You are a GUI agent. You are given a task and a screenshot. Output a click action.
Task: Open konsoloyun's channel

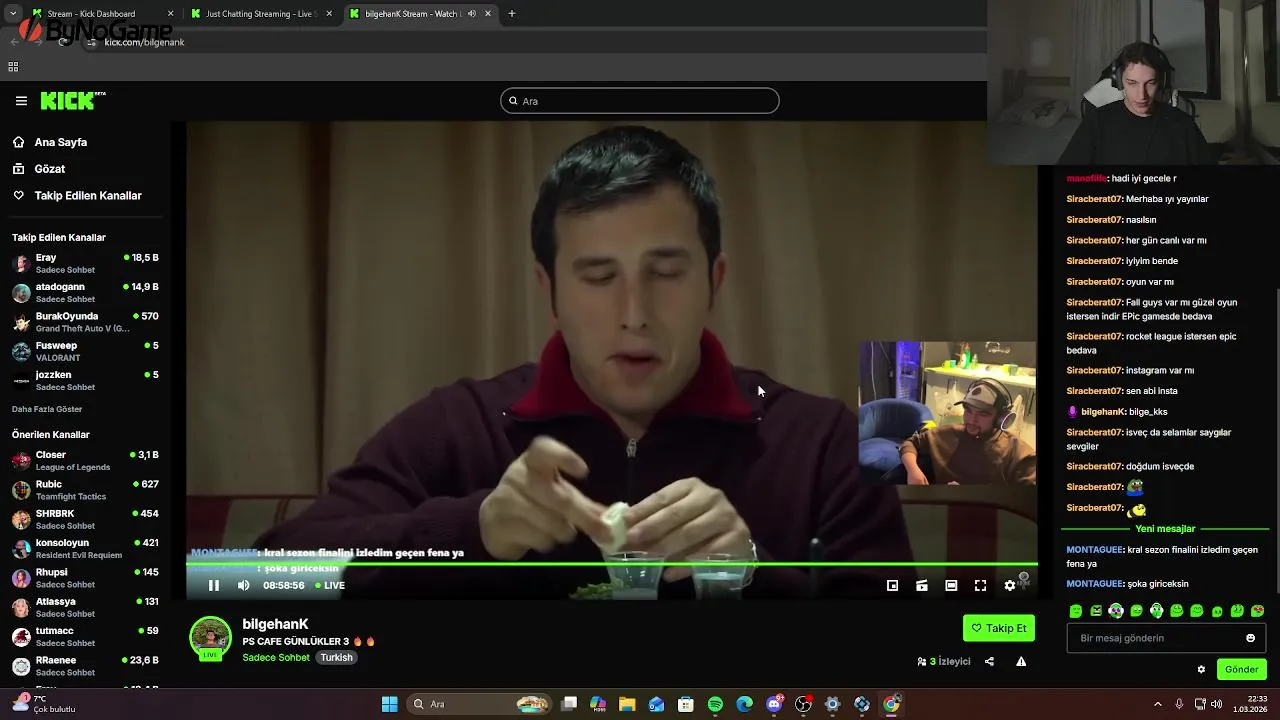pyautogui.click(x=85, y=548)
